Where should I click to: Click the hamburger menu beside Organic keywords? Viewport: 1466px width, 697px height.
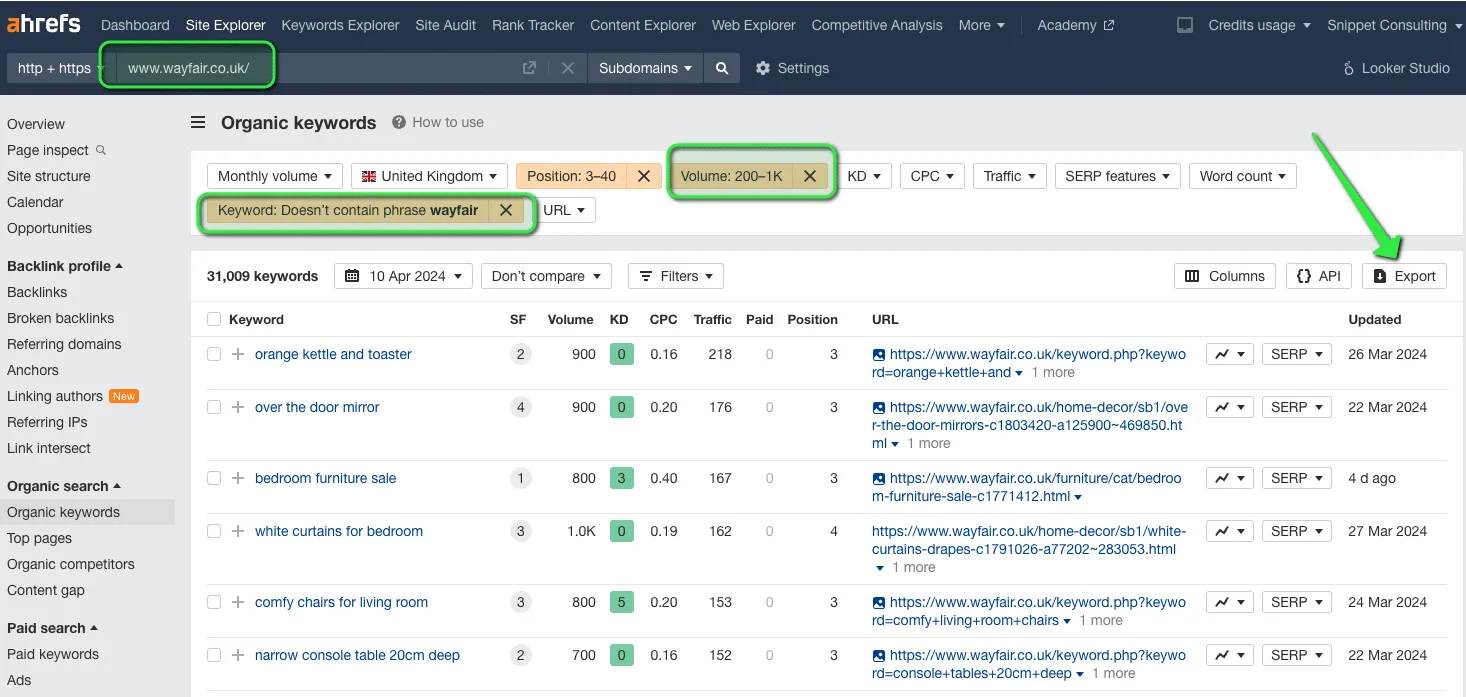point(198,122)
